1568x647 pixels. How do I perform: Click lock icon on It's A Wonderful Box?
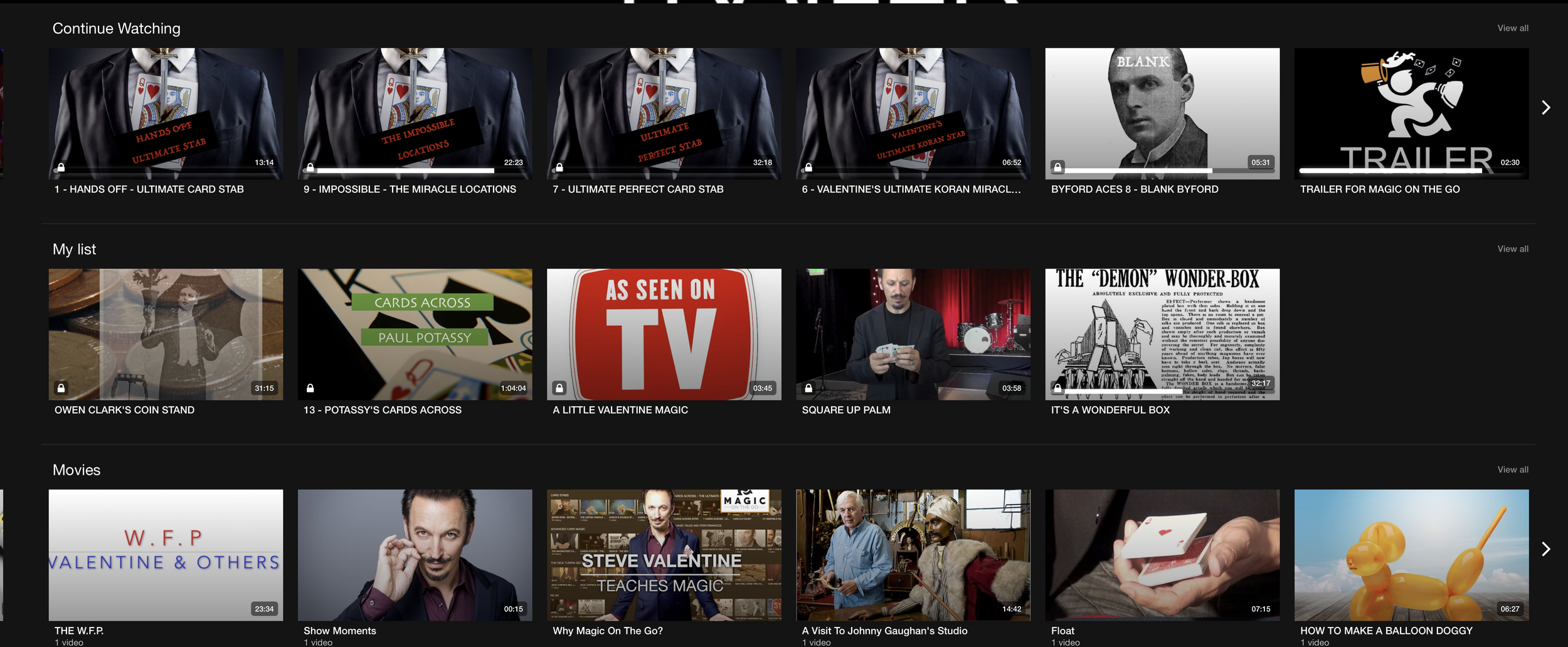click(1057, 388)
